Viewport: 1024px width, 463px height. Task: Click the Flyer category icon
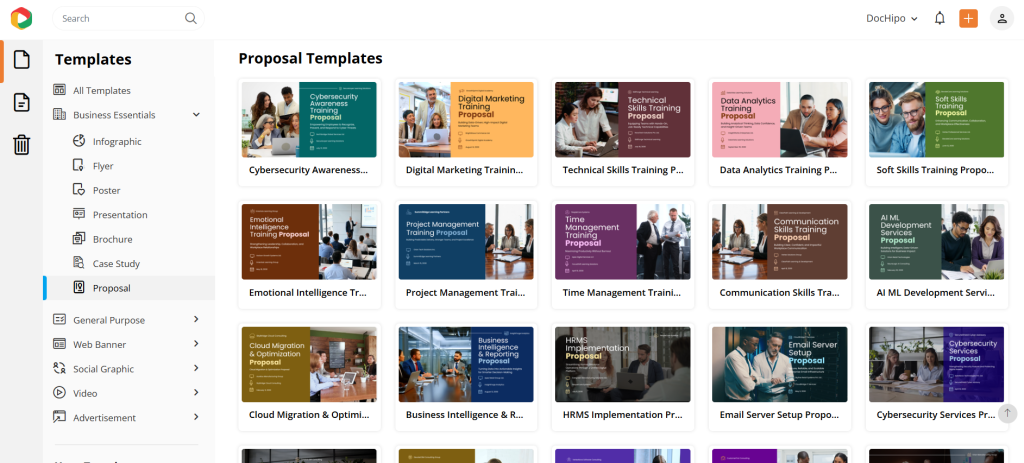(79, 165)
